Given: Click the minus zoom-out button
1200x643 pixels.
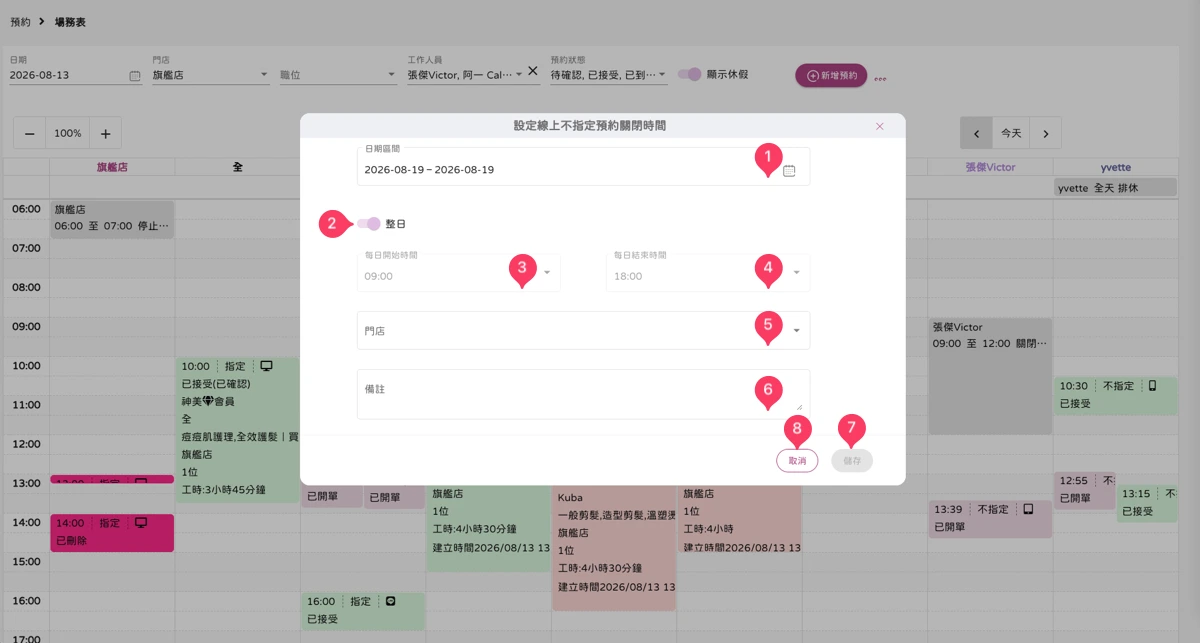Looking at the screenshot, I should point(29,133).
